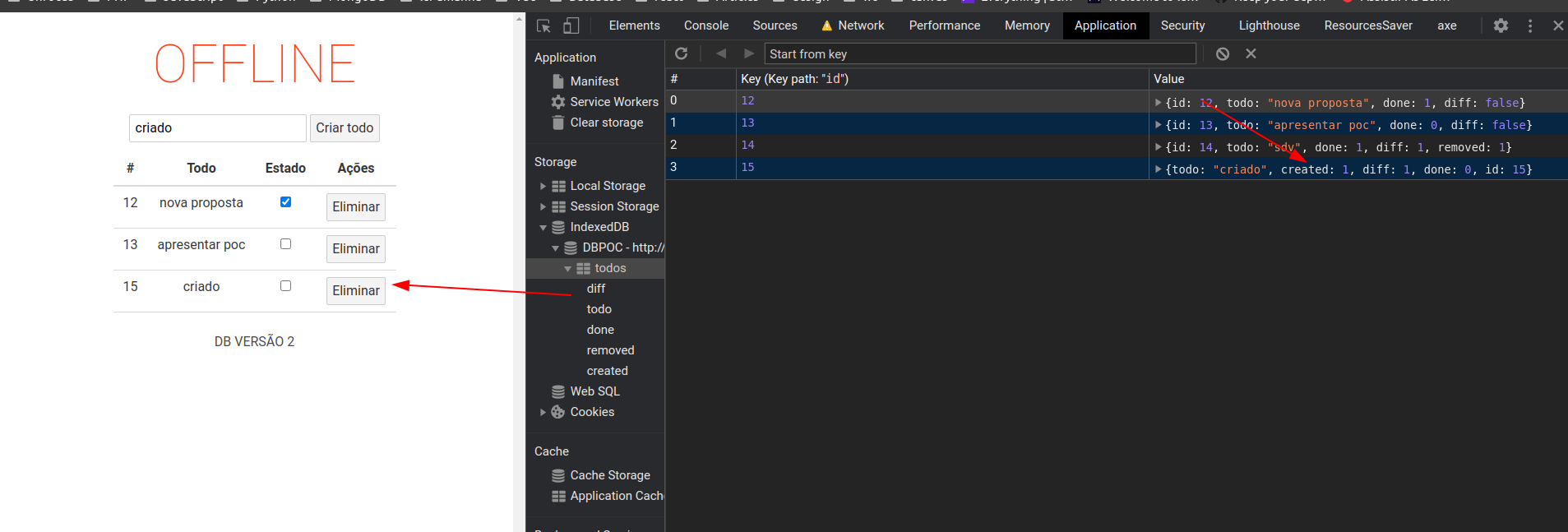This screenshot has width=1568, height=532.
Task: Open the Network tab
Action: click(x=860, y=25)
